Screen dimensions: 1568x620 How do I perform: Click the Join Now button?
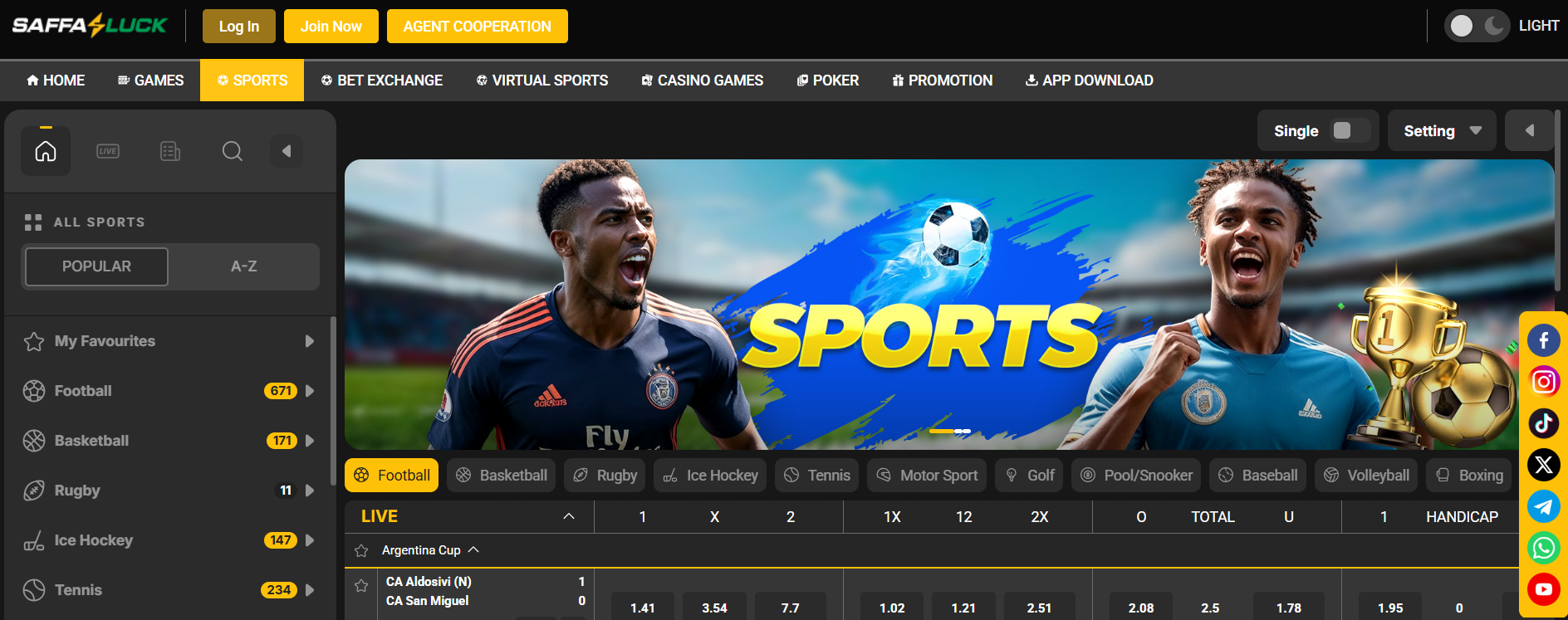pyautogui.click(x=331, y=27)
